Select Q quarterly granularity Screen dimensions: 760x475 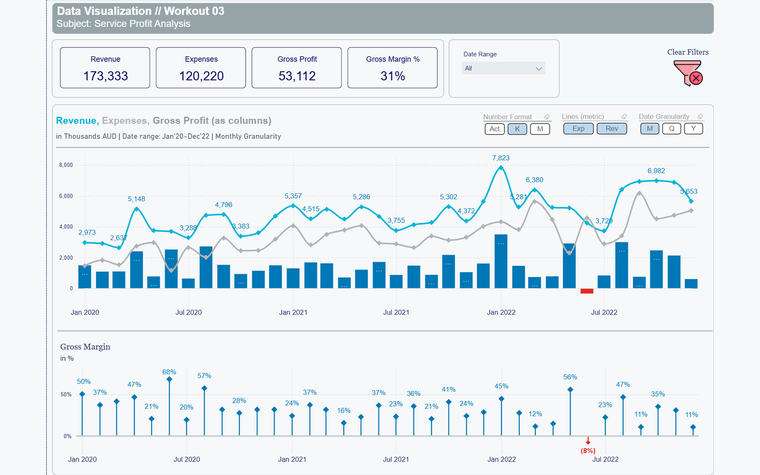671,129
